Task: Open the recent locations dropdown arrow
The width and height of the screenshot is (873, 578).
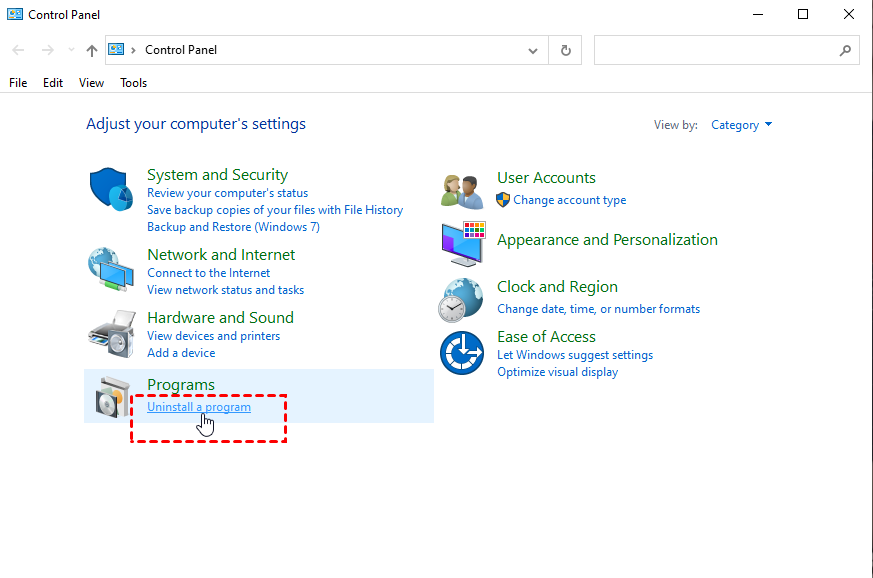Action: pyautogui.click(x=70, y=50)
